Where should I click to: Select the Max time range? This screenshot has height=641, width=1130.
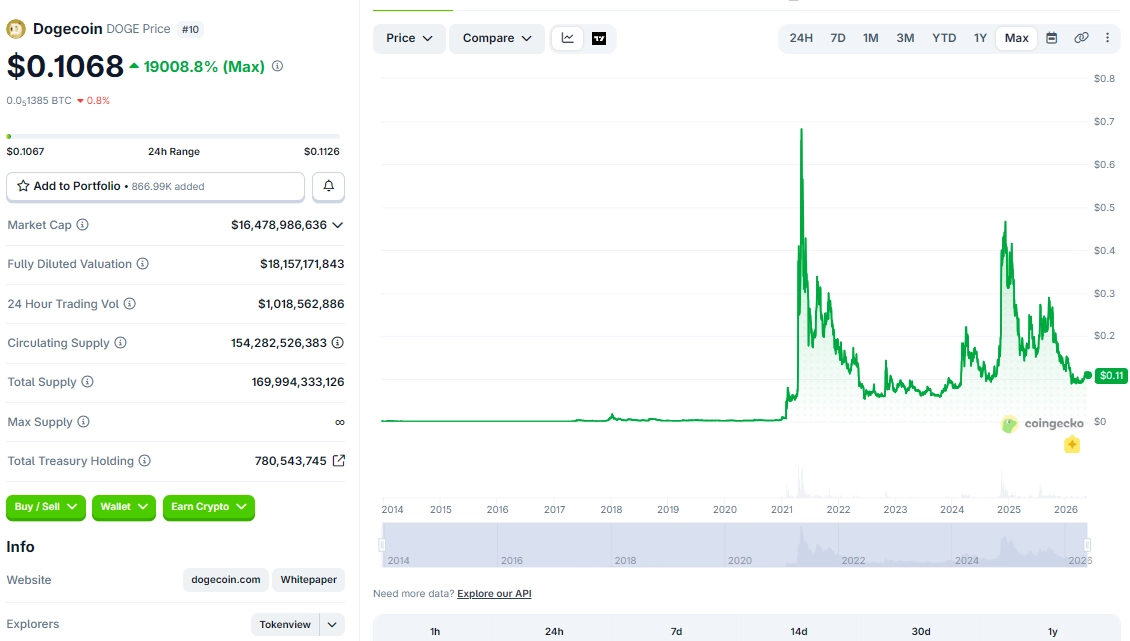1017,38
